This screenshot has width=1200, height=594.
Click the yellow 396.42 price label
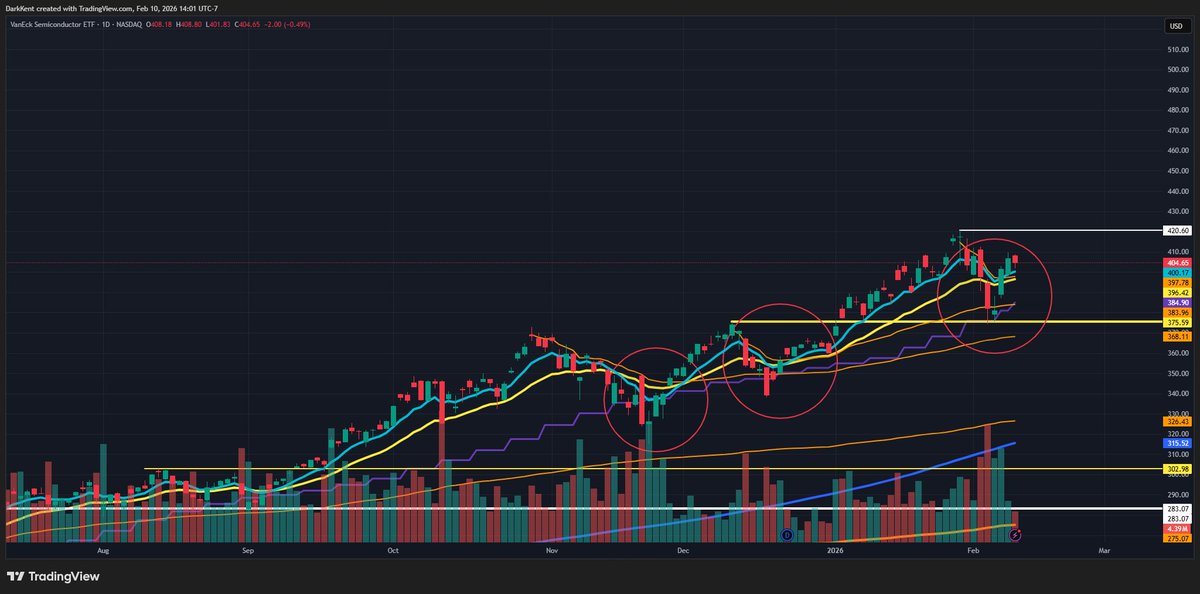tap(1177, 292)
